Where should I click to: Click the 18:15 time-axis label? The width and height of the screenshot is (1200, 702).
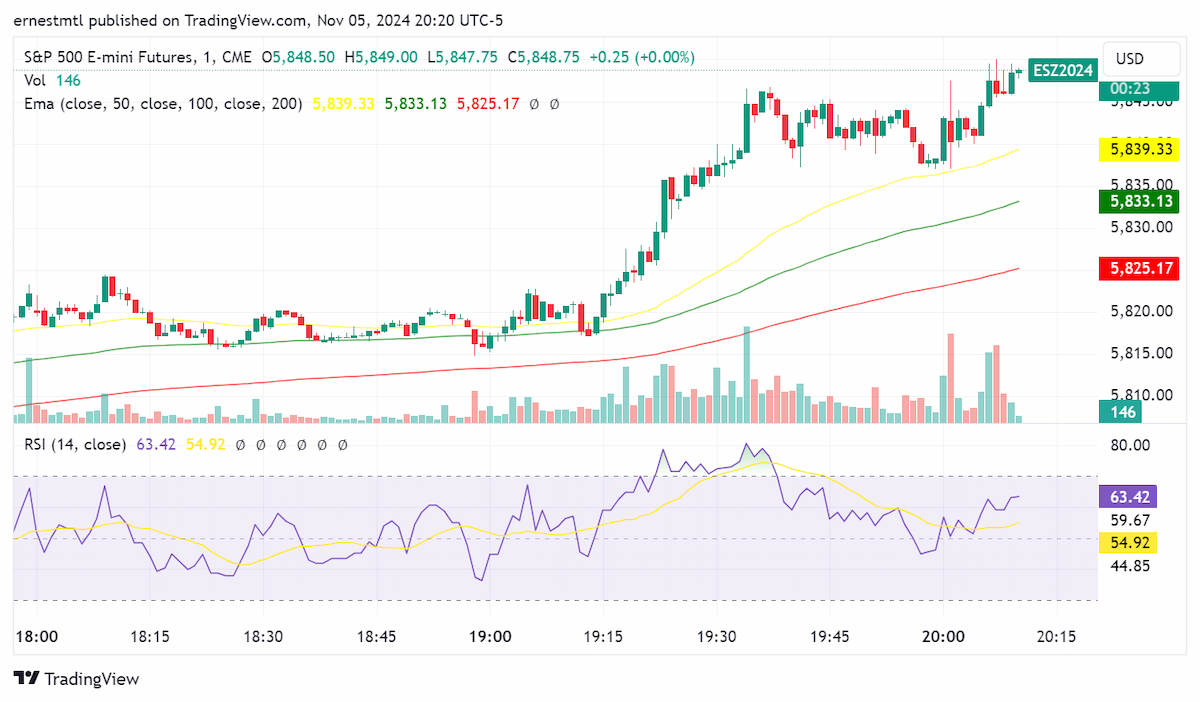pyautogui.click(x=148, y=637)
